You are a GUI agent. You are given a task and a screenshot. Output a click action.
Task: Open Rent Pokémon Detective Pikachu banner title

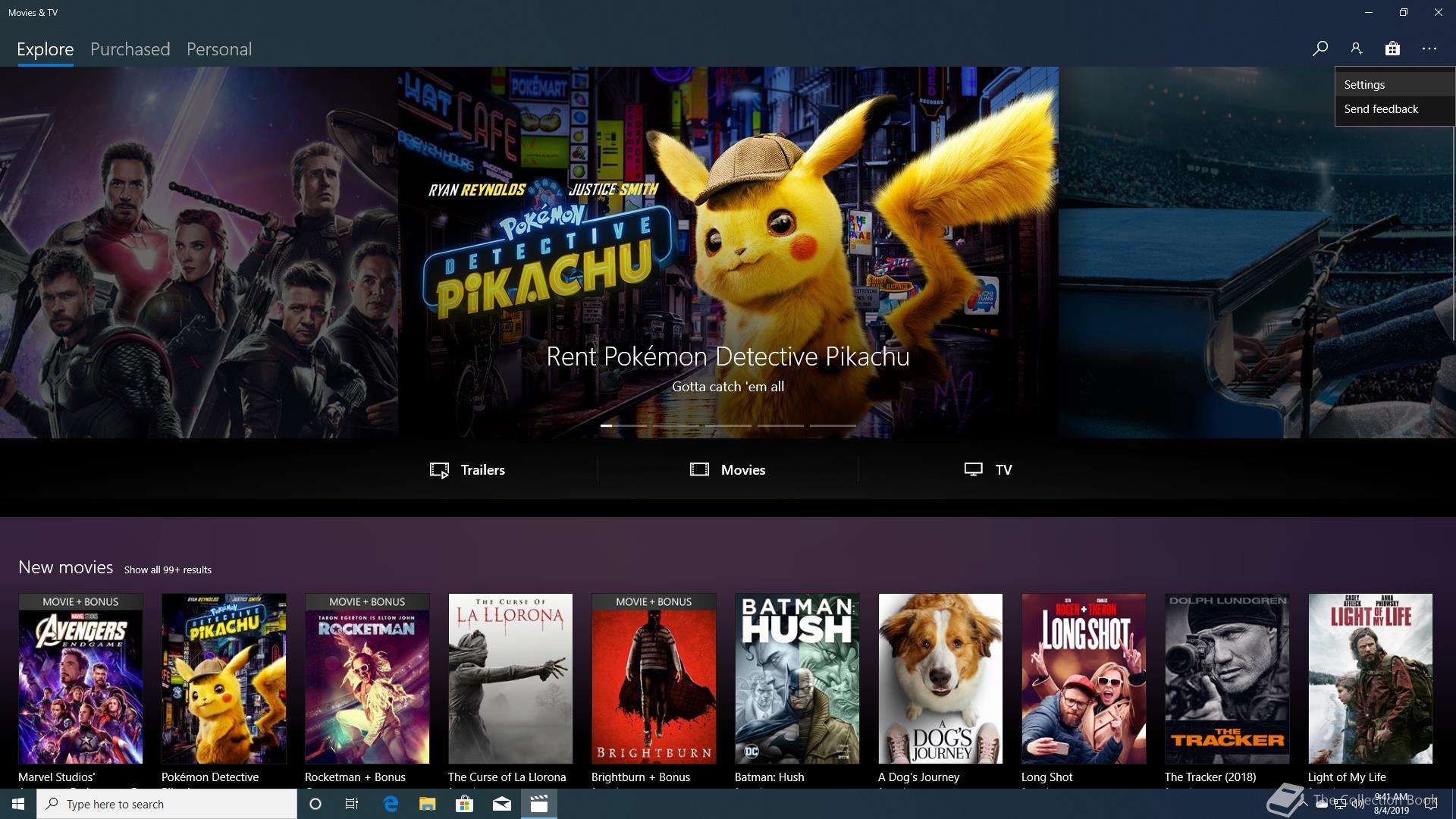point(728,356)
